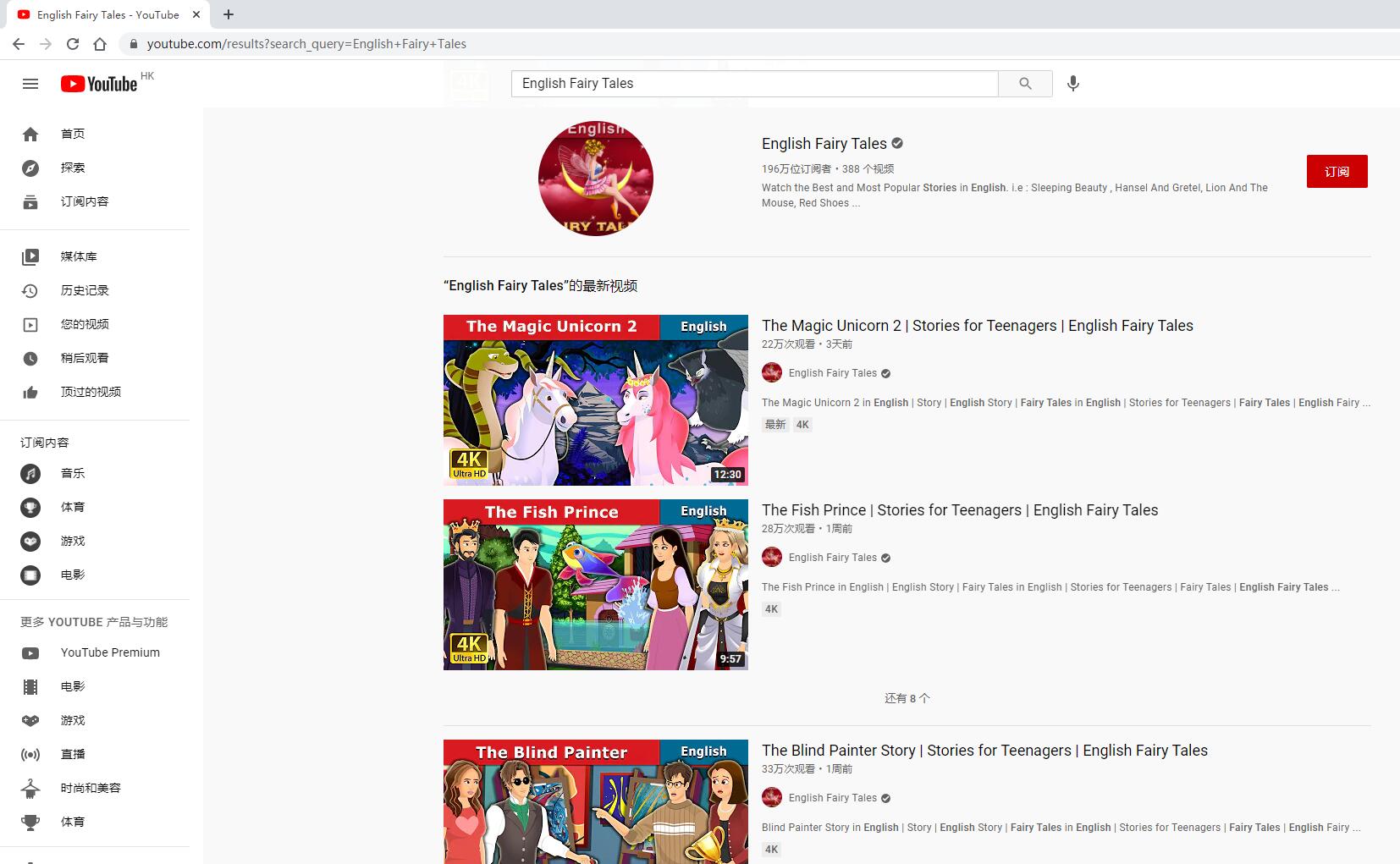Click 4K badge under The Fish Prince
Screen dimensions: 1400x864
(x=771, y=609)
